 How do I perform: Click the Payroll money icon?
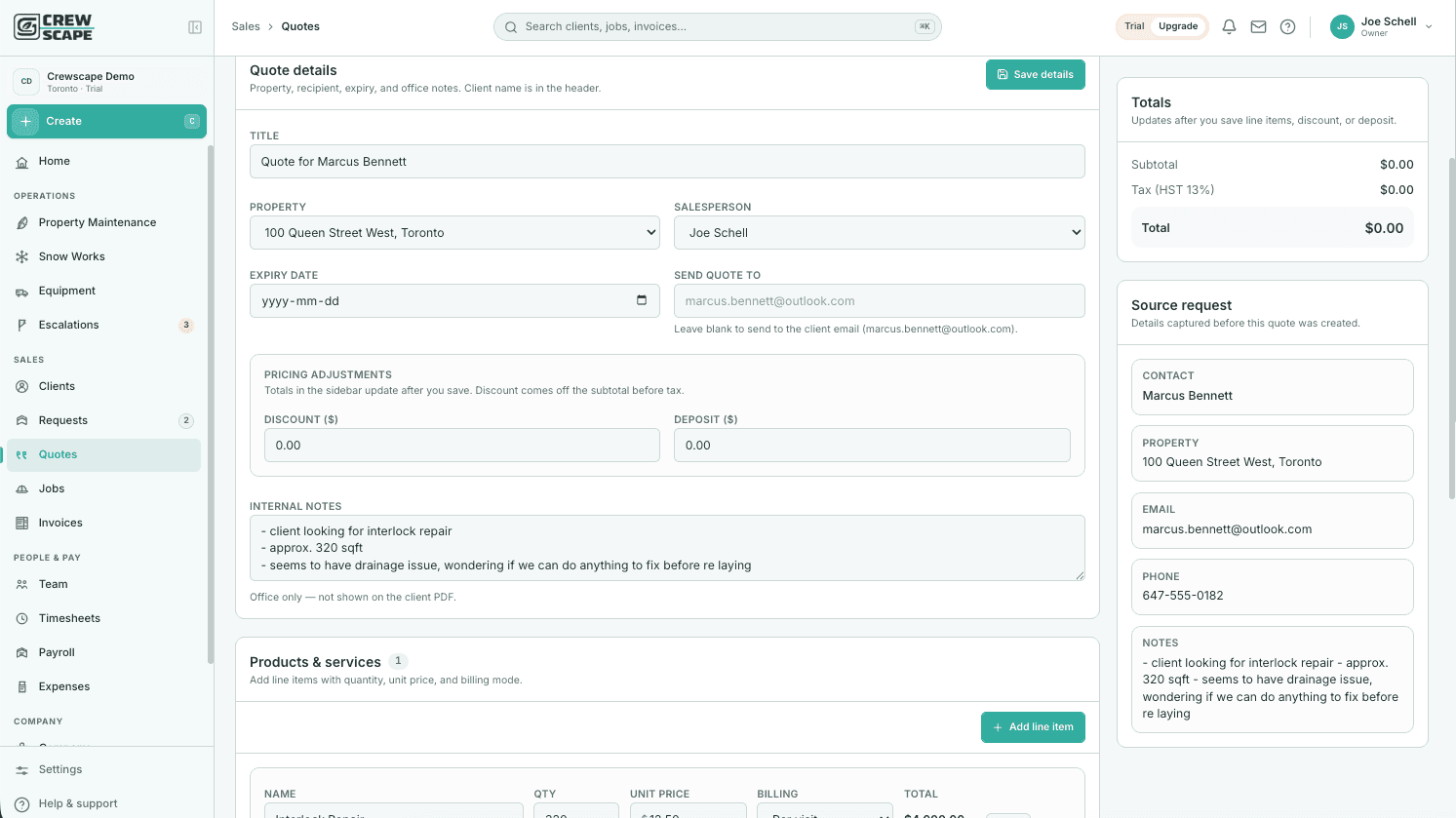(22, 653)
